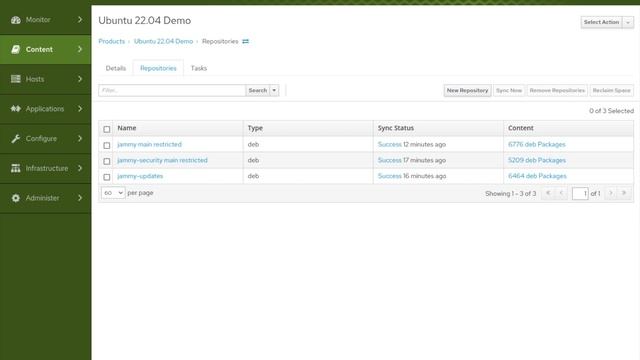This screenshot has height=360, width=640.
Task: Open the Products breadcrumb link
Action: (111, 41)
